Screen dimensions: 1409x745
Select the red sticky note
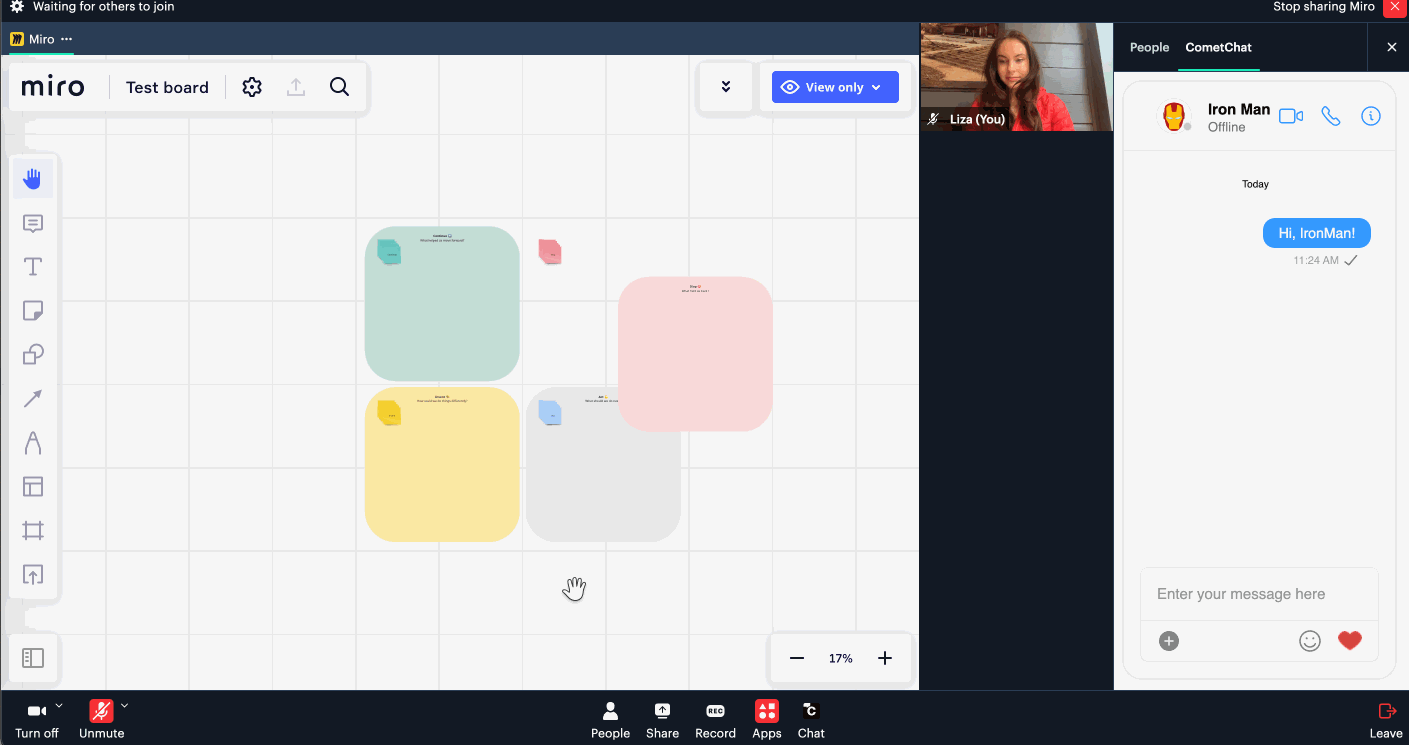[550, 251]
